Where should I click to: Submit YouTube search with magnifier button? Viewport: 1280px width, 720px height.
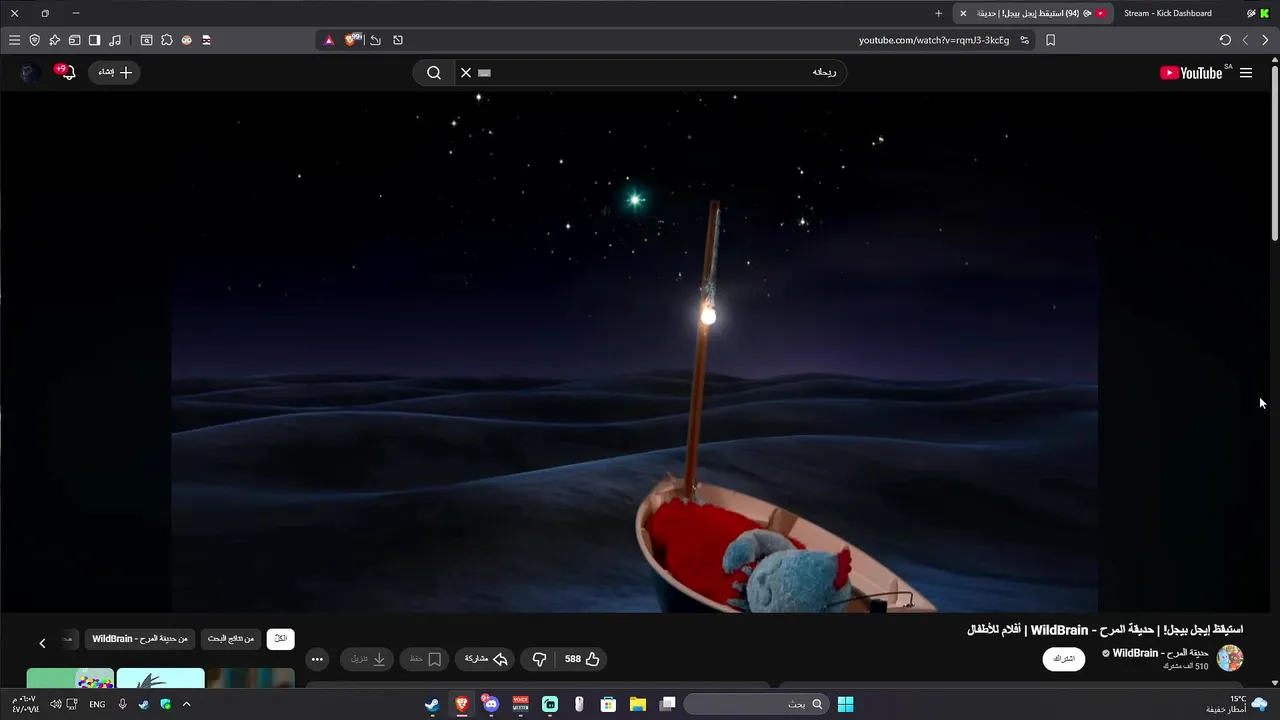(x=434, y=72)
